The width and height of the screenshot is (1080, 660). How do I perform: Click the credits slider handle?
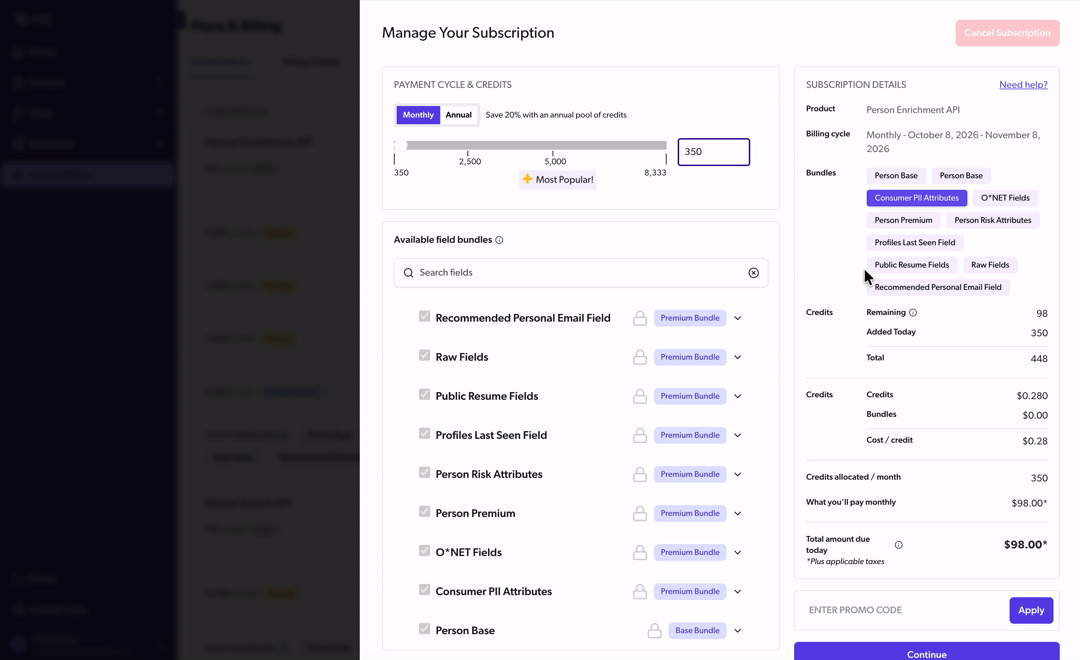pos(400,145)
